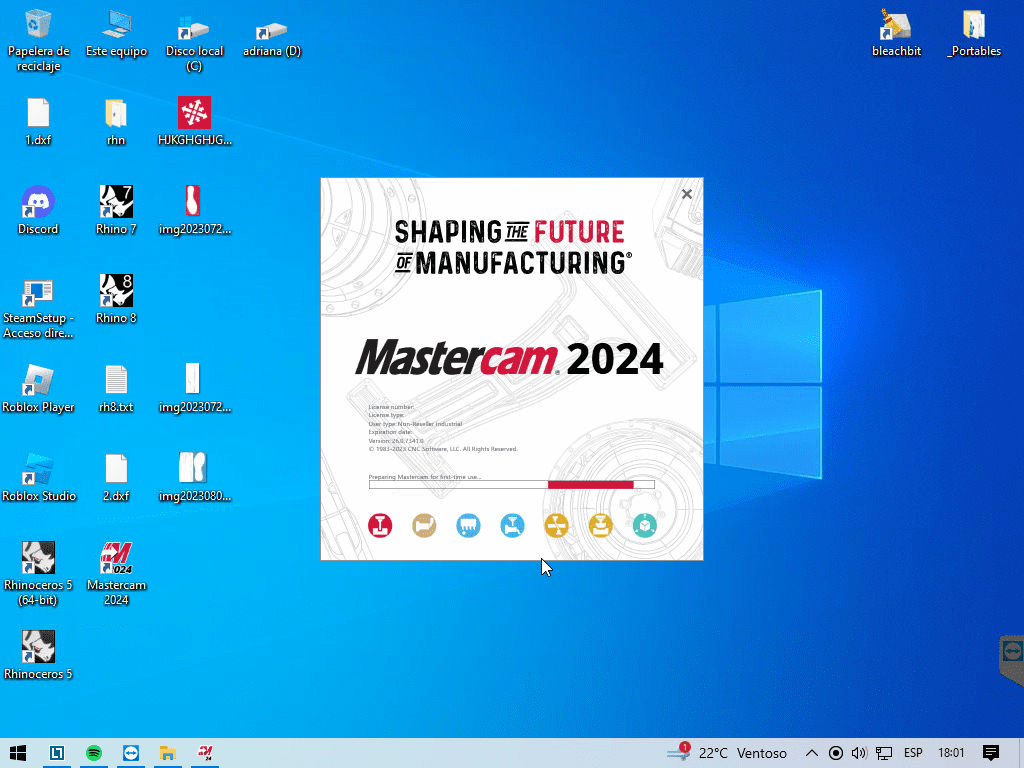Click the tan Lathe icon on splash screen

pyautogui.click(x=424, y=525)
